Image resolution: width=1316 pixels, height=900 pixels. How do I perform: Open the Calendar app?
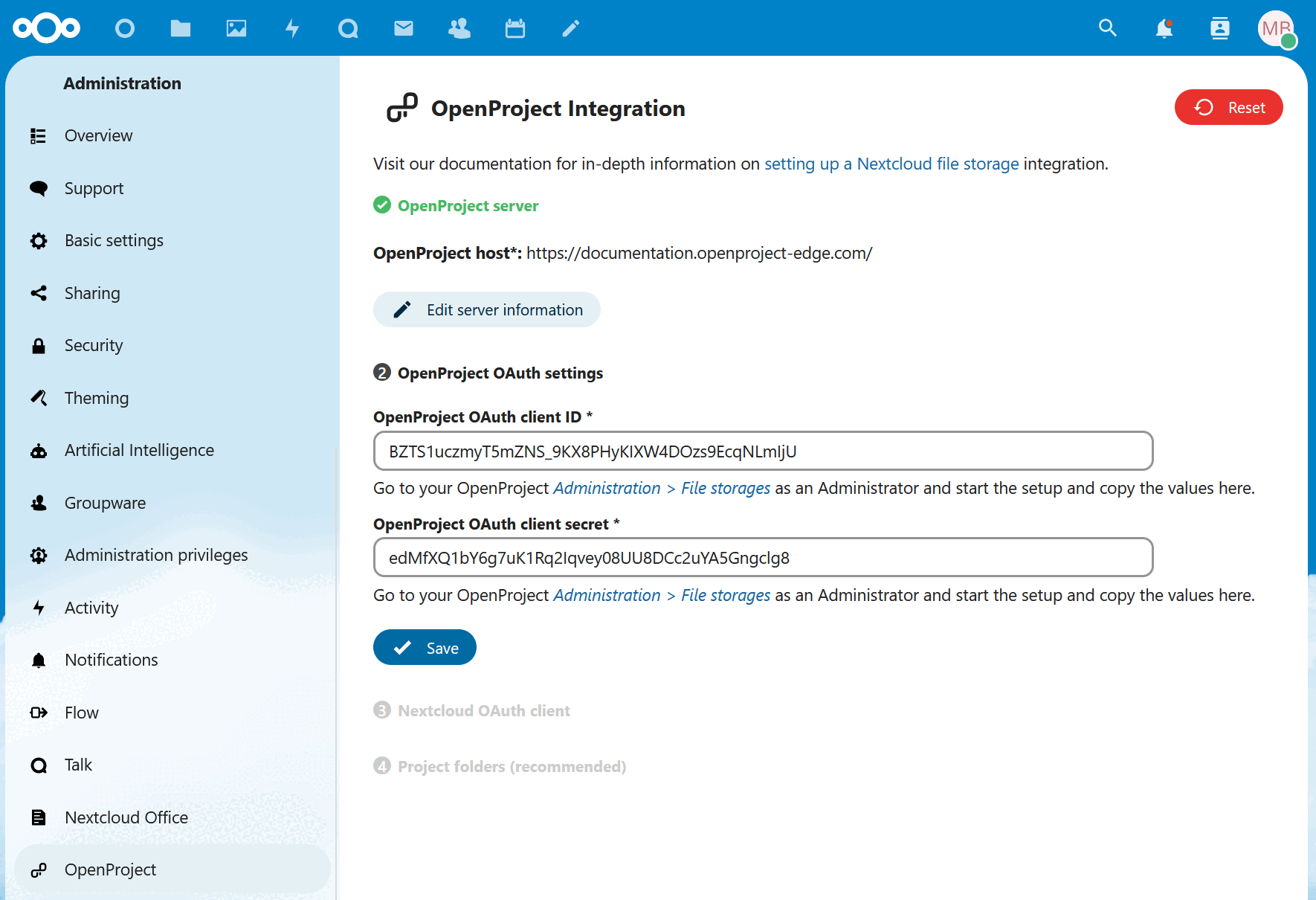(x=515, y=28)
